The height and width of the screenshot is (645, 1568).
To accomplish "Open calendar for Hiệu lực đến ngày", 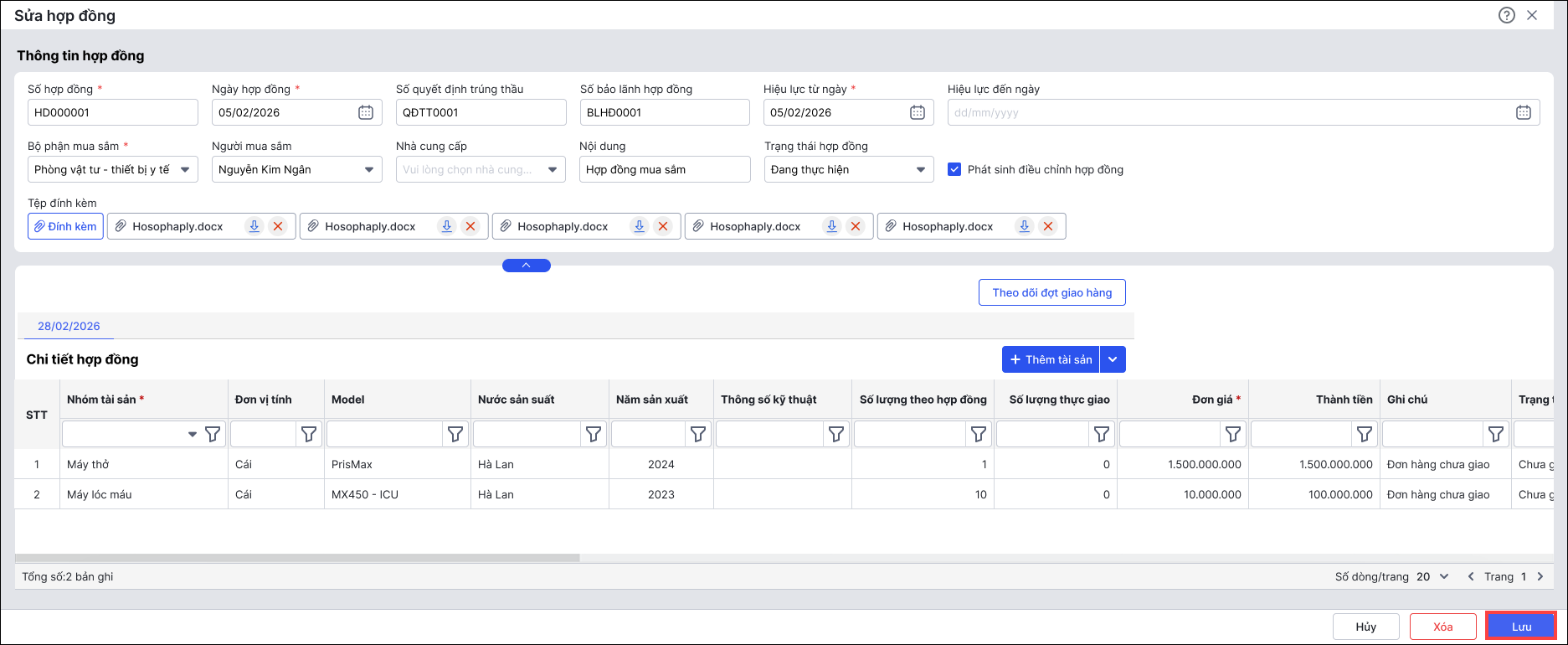I will click(1523, 112).
